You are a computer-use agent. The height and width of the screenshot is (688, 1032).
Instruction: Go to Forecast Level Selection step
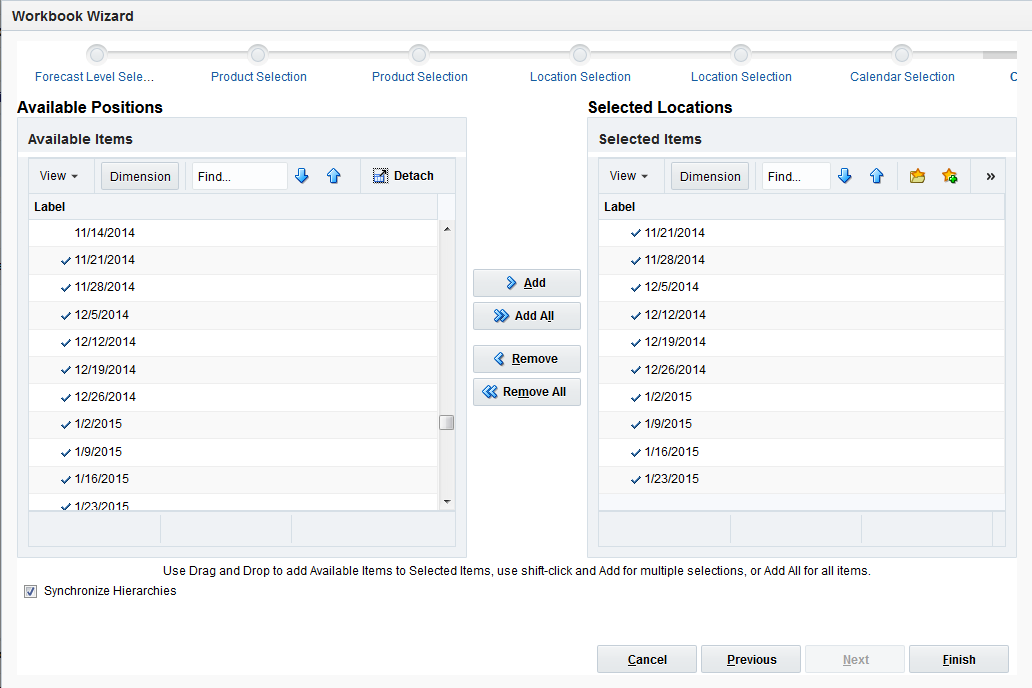click(94, 77)
